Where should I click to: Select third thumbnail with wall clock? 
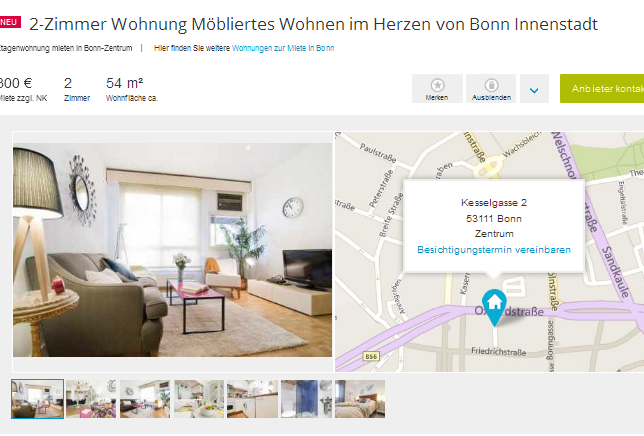coord(145,399)
